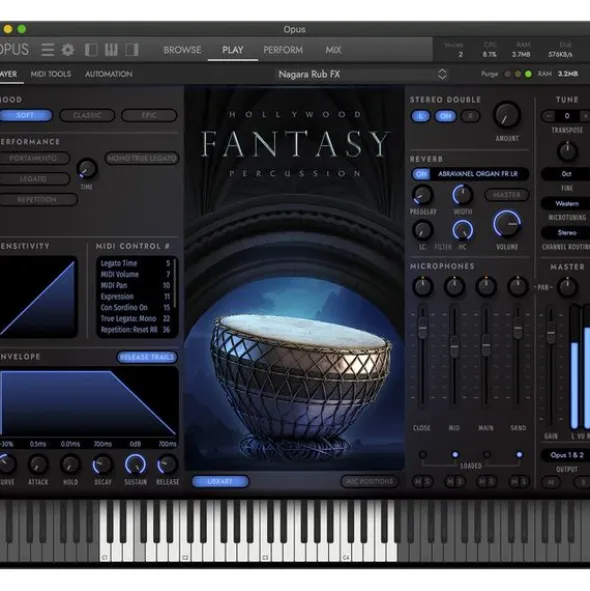
Task: Toggle the virtual keyboard display icon
Action: pyautogui.click(x=111, y=50)
